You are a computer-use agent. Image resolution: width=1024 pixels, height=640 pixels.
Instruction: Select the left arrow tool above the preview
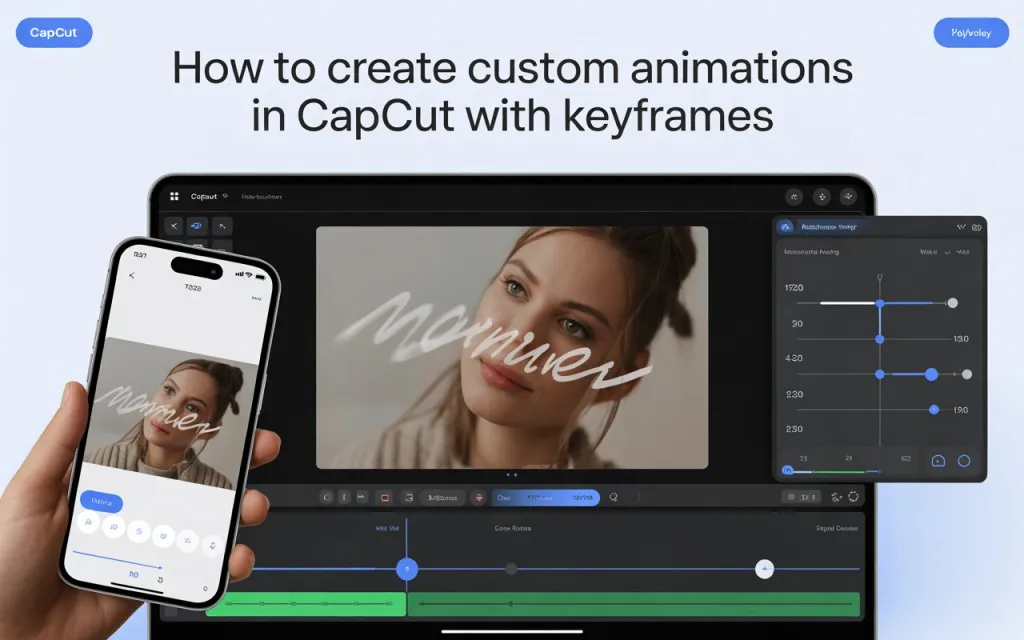[174, 226]
